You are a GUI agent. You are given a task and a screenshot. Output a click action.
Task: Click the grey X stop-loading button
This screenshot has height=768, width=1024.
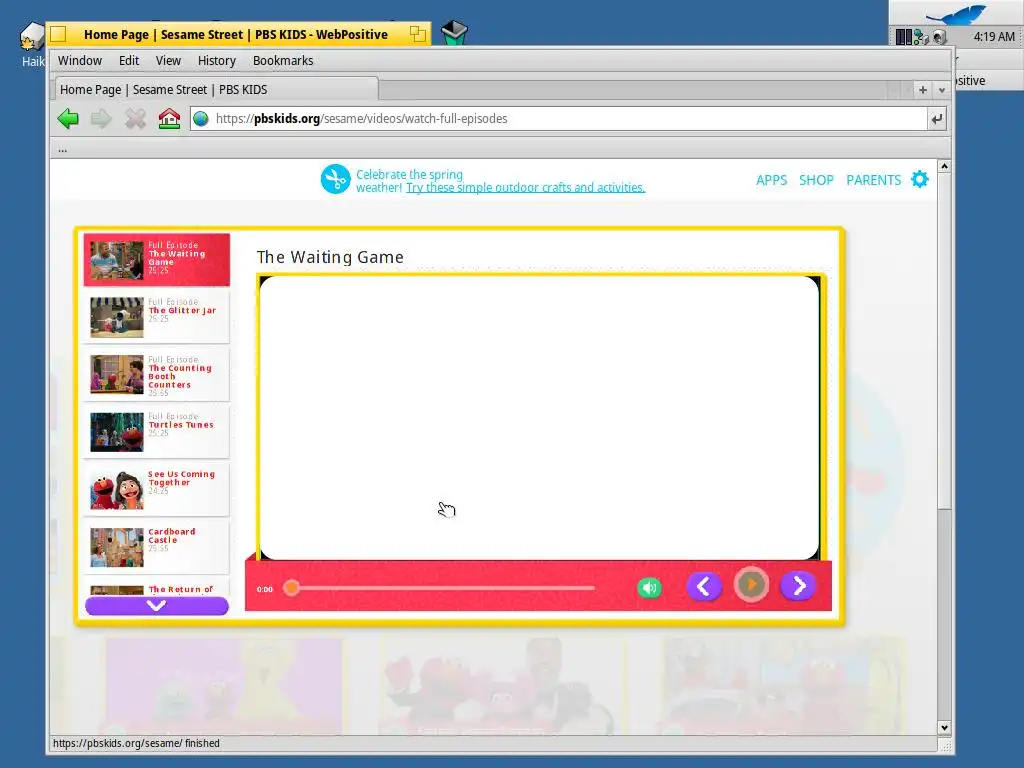(135, 119)
